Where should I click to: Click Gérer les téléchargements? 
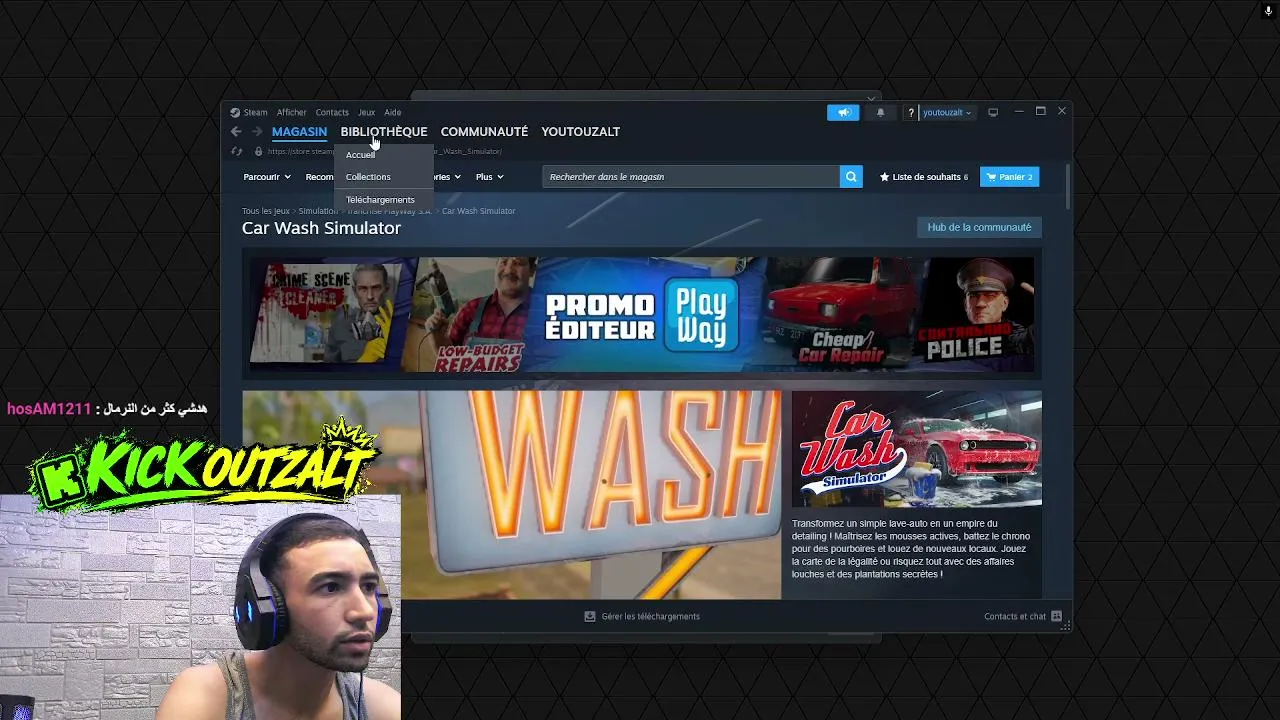click(x=642, y=616)
